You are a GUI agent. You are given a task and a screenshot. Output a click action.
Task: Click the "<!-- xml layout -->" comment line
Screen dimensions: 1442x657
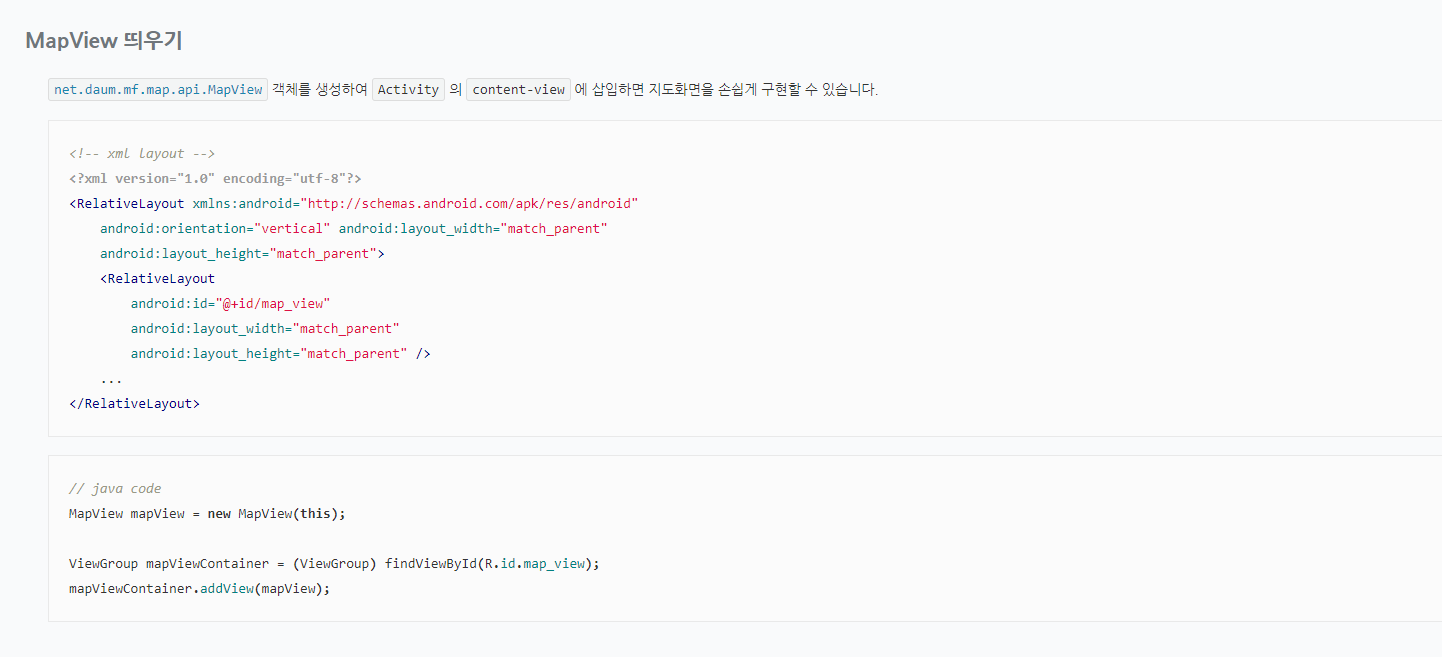pos(142,154)
